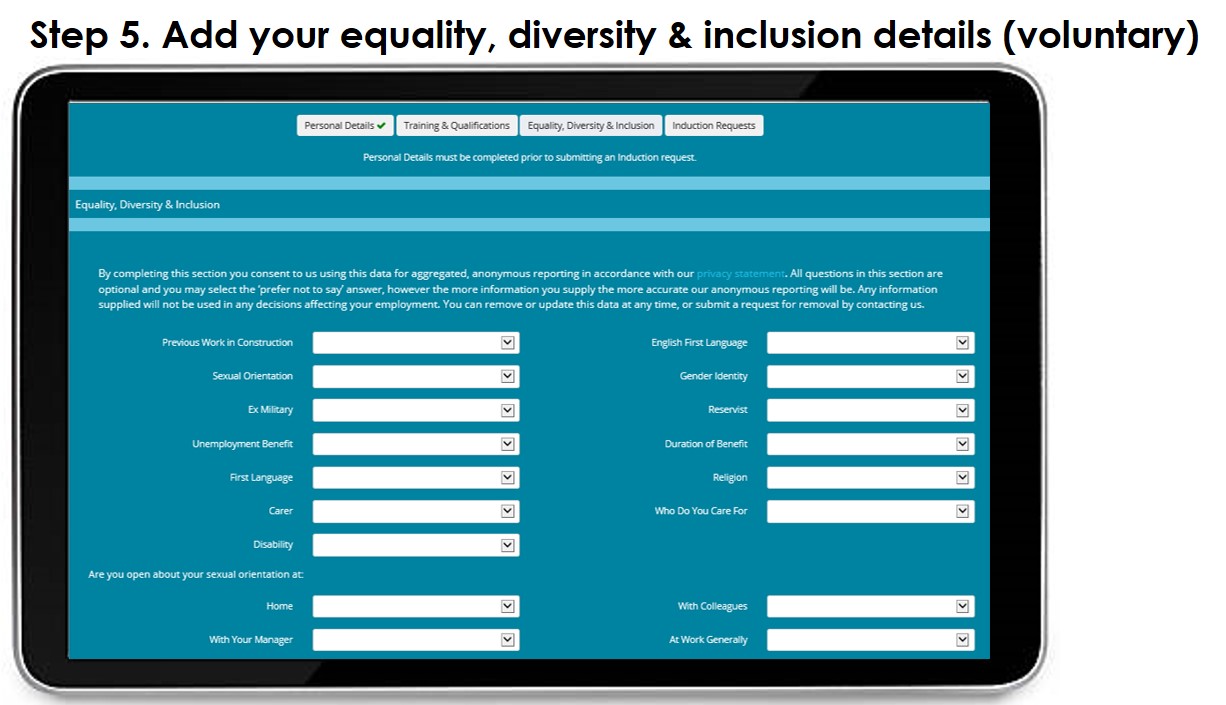The image size is (1226, 705).
Task: Open the Duration of Benefit dropdown
Action: point(870,444)
